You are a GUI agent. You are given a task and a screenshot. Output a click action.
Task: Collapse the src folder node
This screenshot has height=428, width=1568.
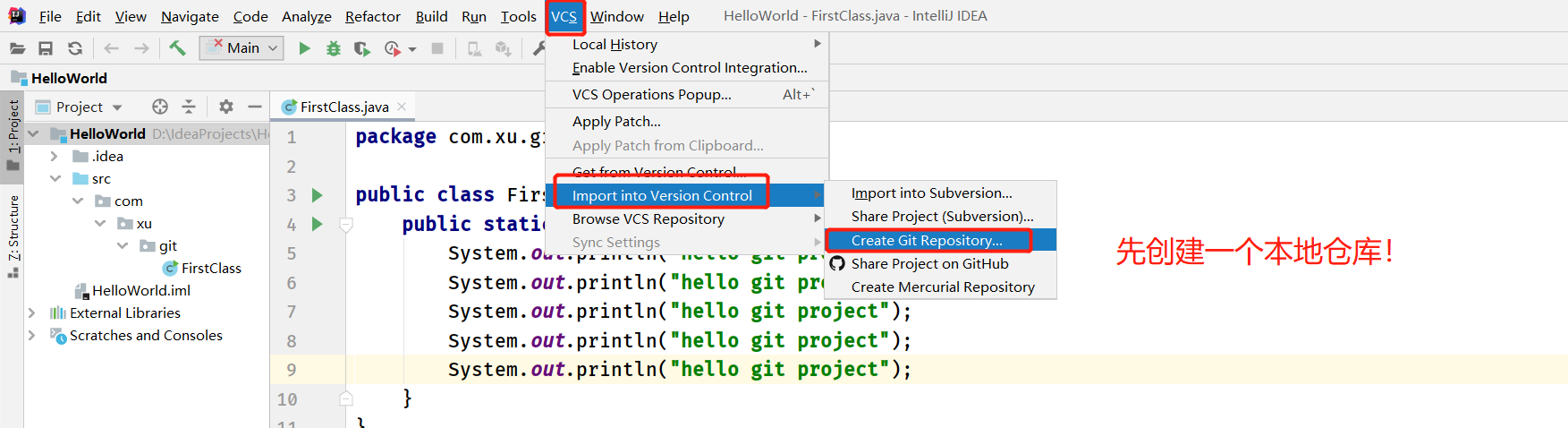pos(55,178)
